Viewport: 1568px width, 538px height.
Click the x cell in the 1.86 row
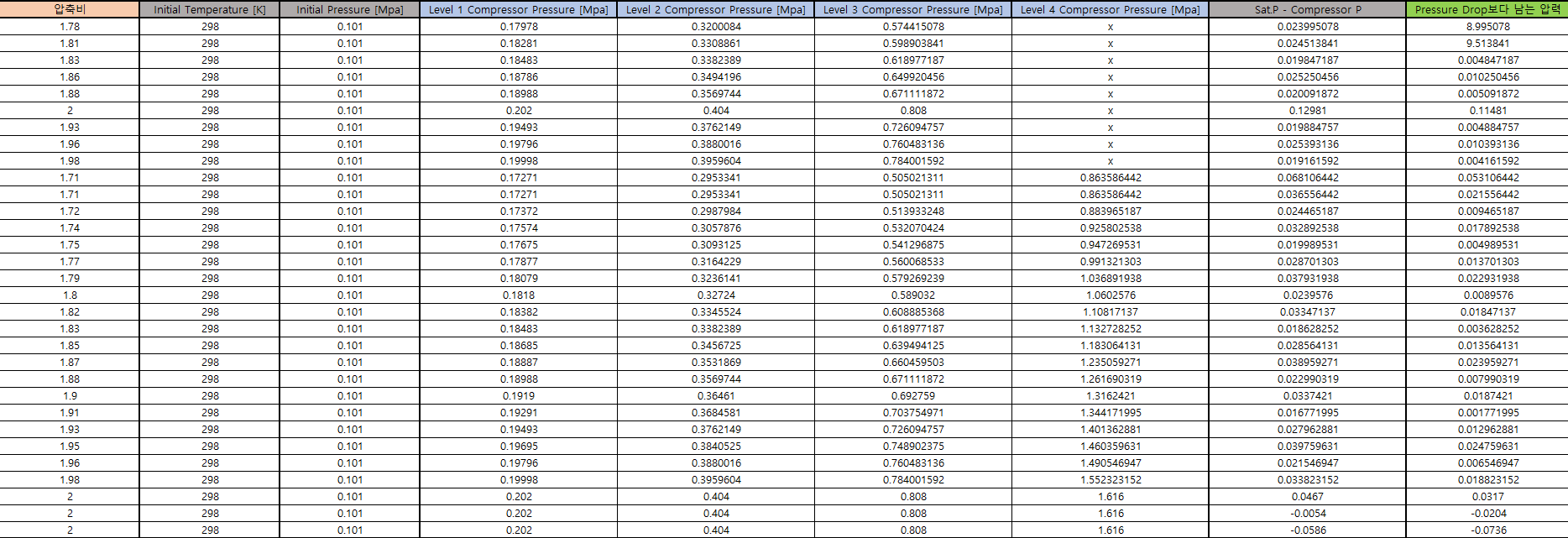click(1111, 76)
